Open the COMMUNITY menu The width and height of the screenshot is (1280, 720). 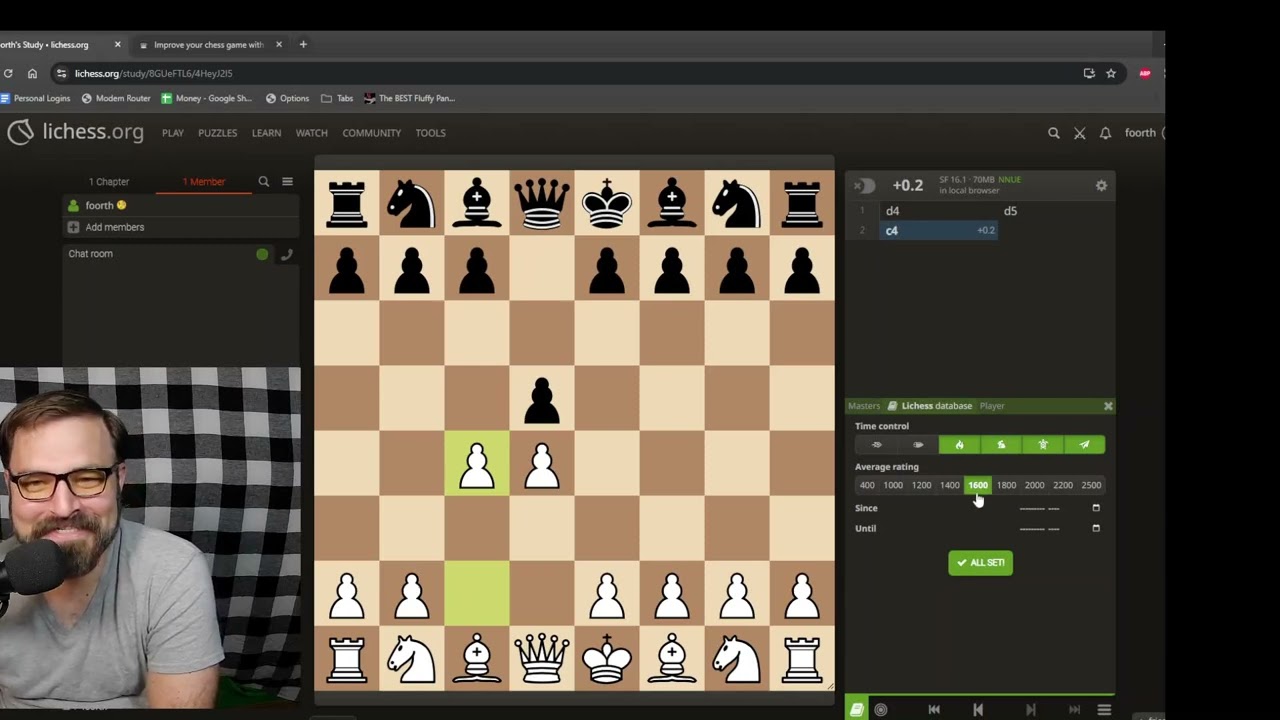click(371, 133)
